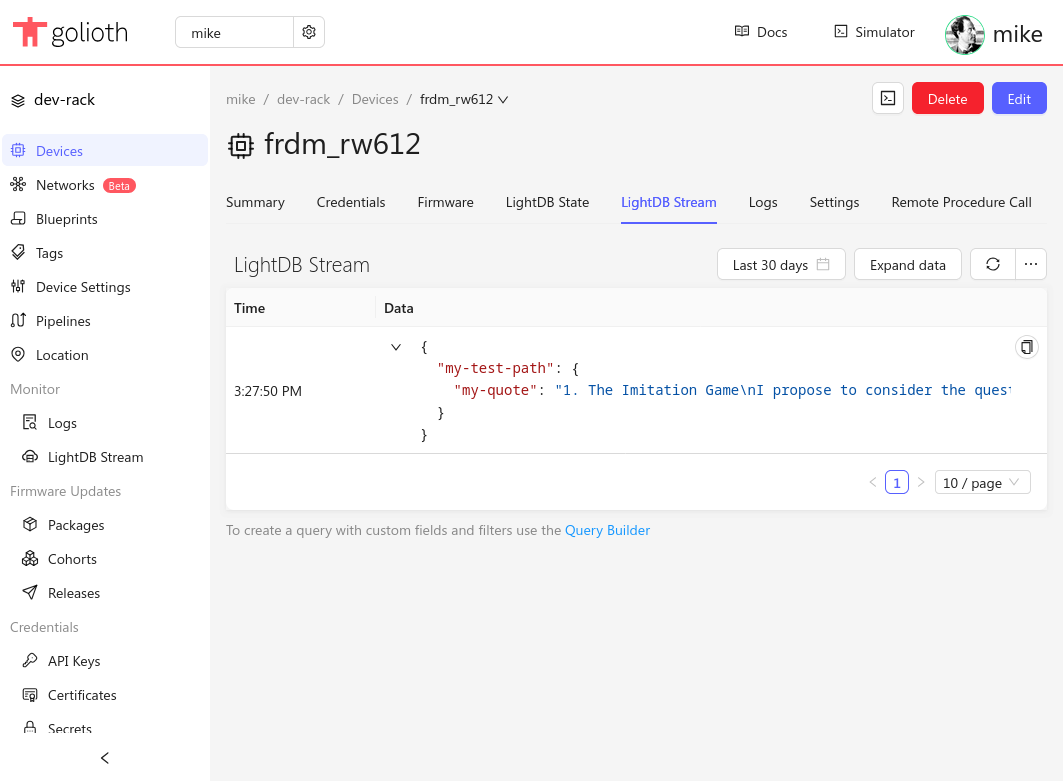Click the organization settings gear icon

tap(309, 32)
